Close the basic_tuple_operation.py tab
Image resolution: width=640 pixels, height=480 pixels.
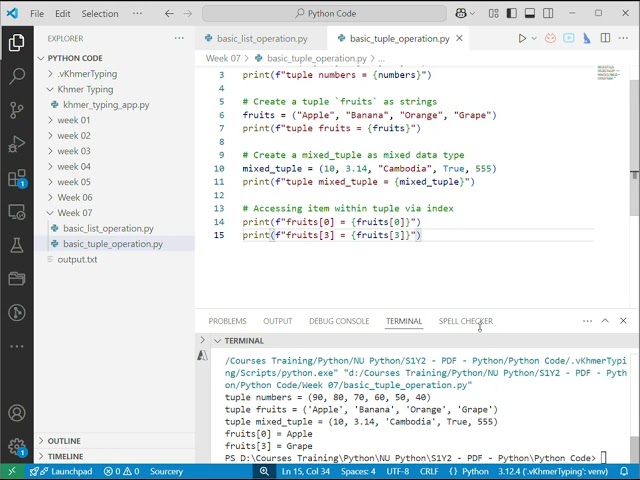pyautogui.click(x=459, y=38)
